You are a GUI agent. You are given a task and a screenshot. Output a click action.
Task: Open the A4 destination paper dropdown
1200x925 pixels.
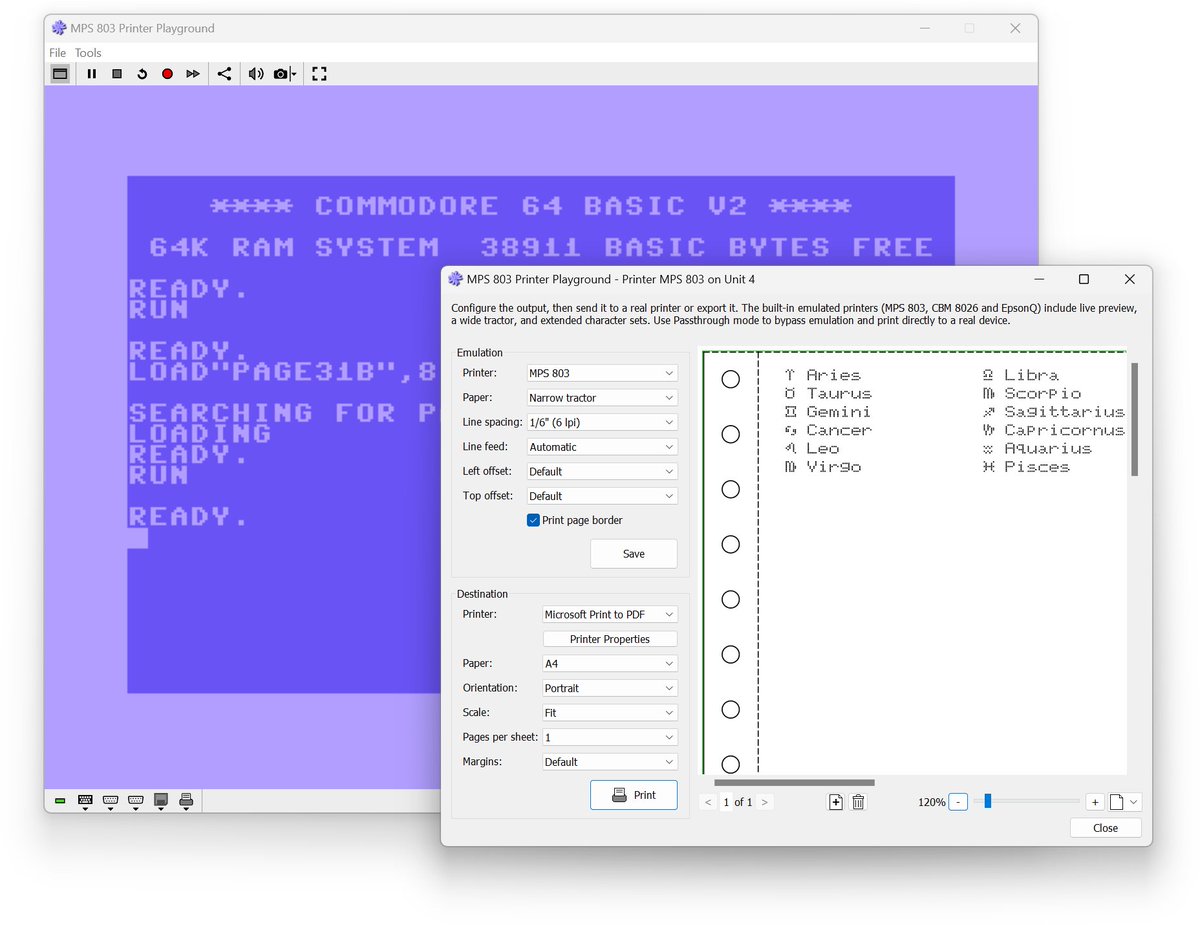610,663
